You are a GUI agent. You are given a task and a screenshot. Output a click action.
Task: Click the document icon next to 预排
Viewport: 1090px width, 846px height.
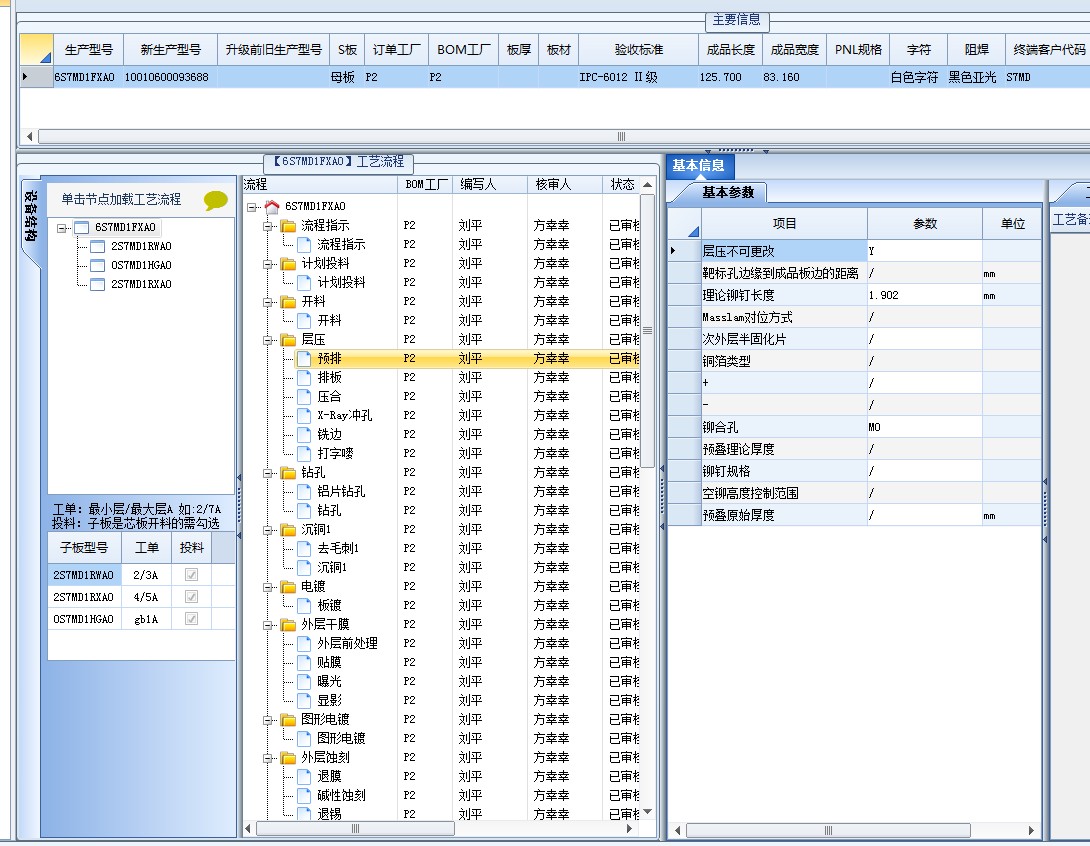[x=304, y=359]
